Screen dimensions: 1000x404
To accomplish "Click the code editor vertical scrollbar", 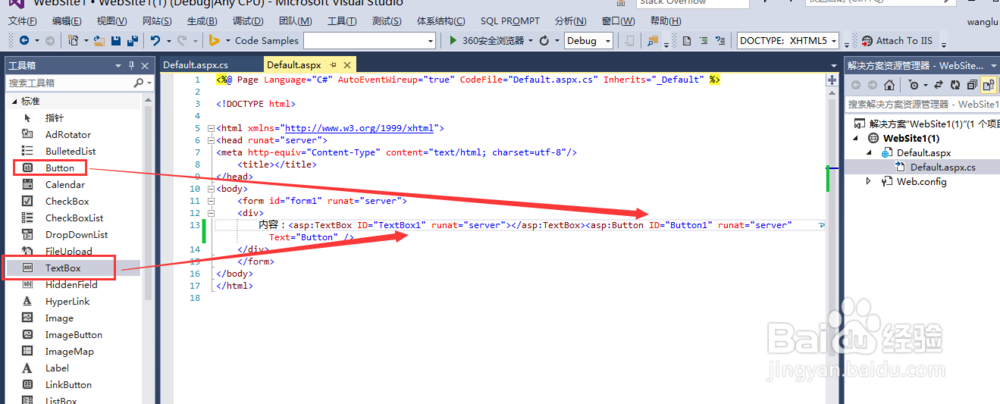I will (832, 246).
